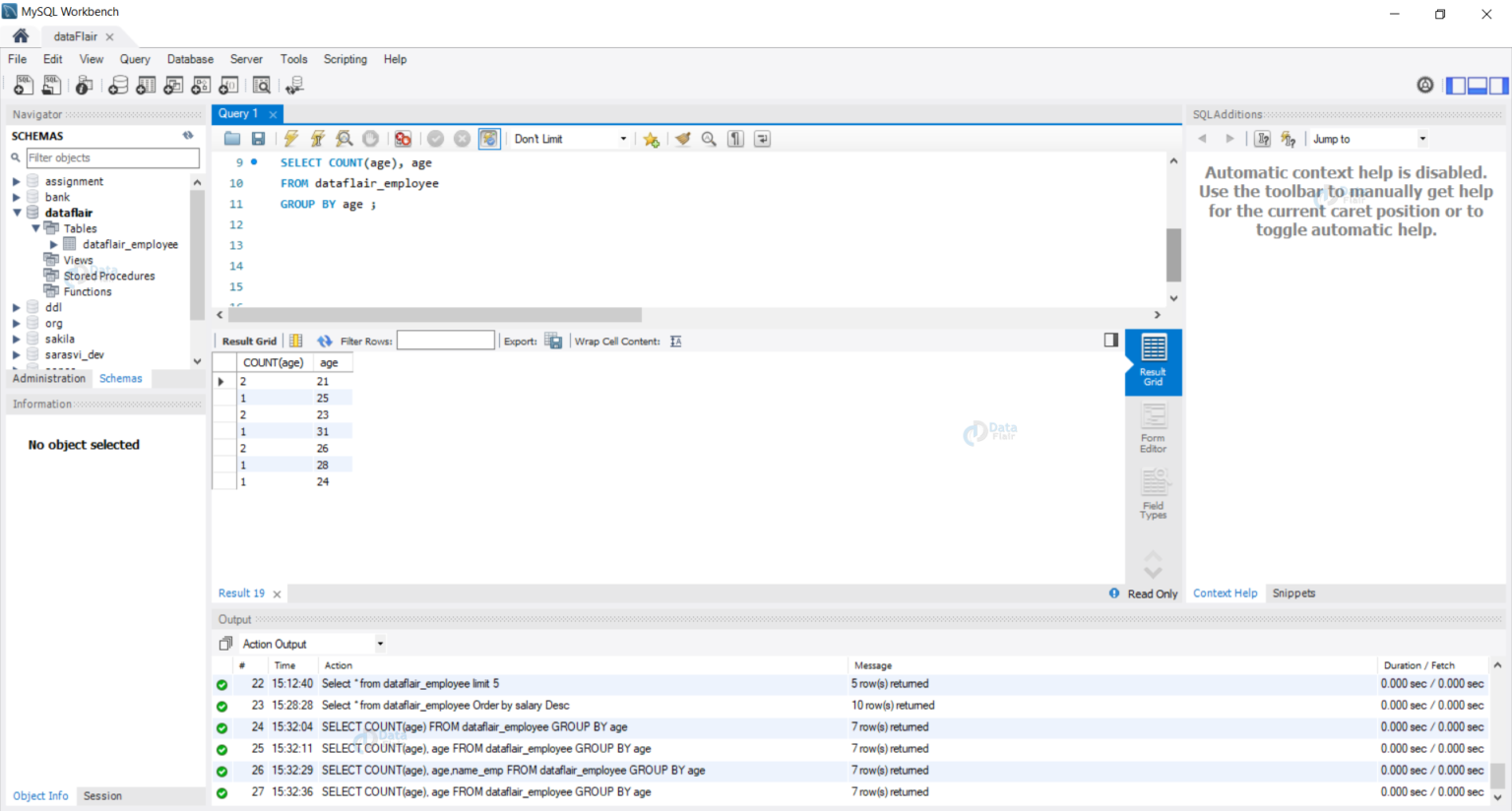Switch to Field Types view
This screenshot has width=1512, height=811.
coord(1153,494)
